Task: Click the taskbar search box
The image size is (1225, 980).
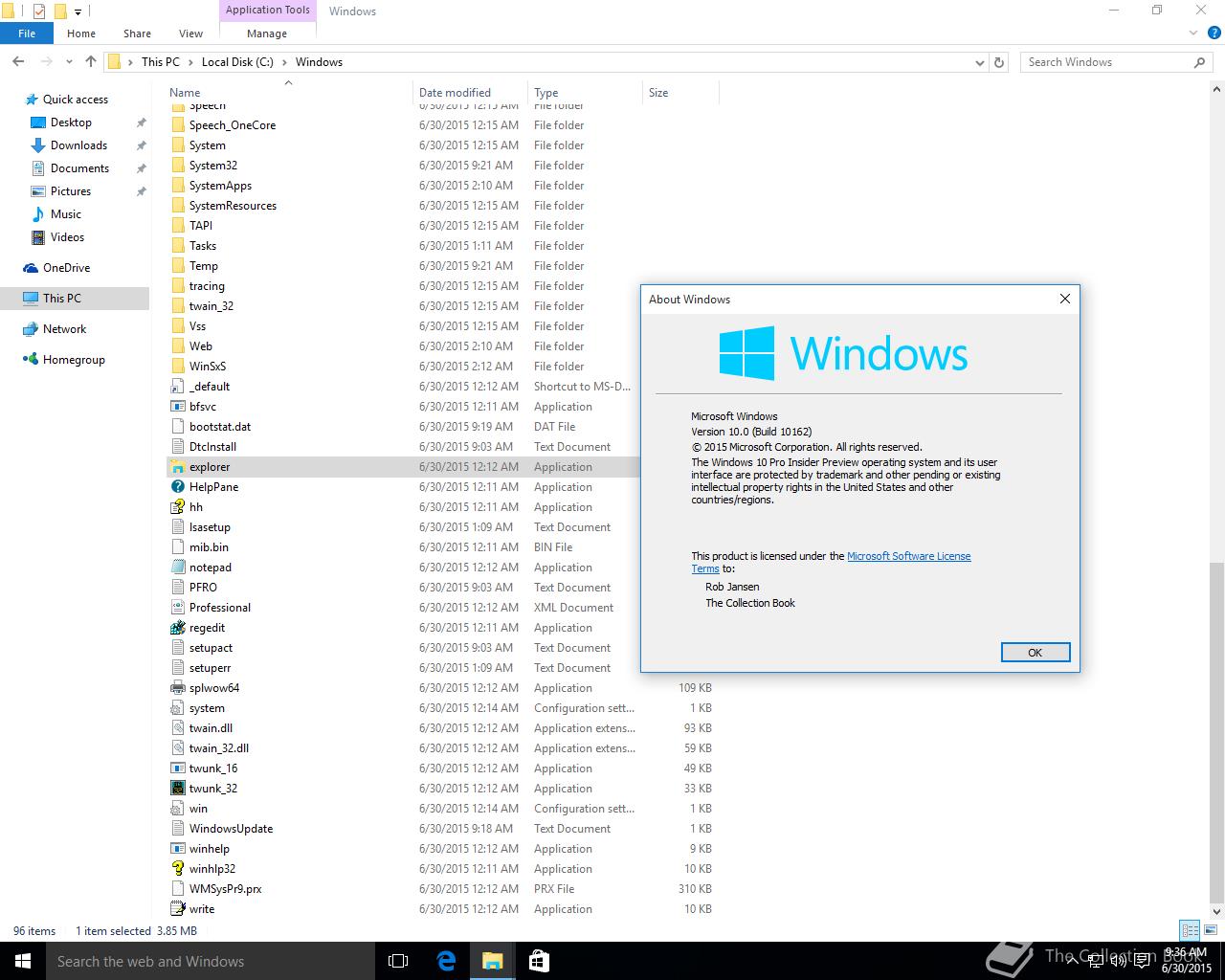Action: click(211, 961)
